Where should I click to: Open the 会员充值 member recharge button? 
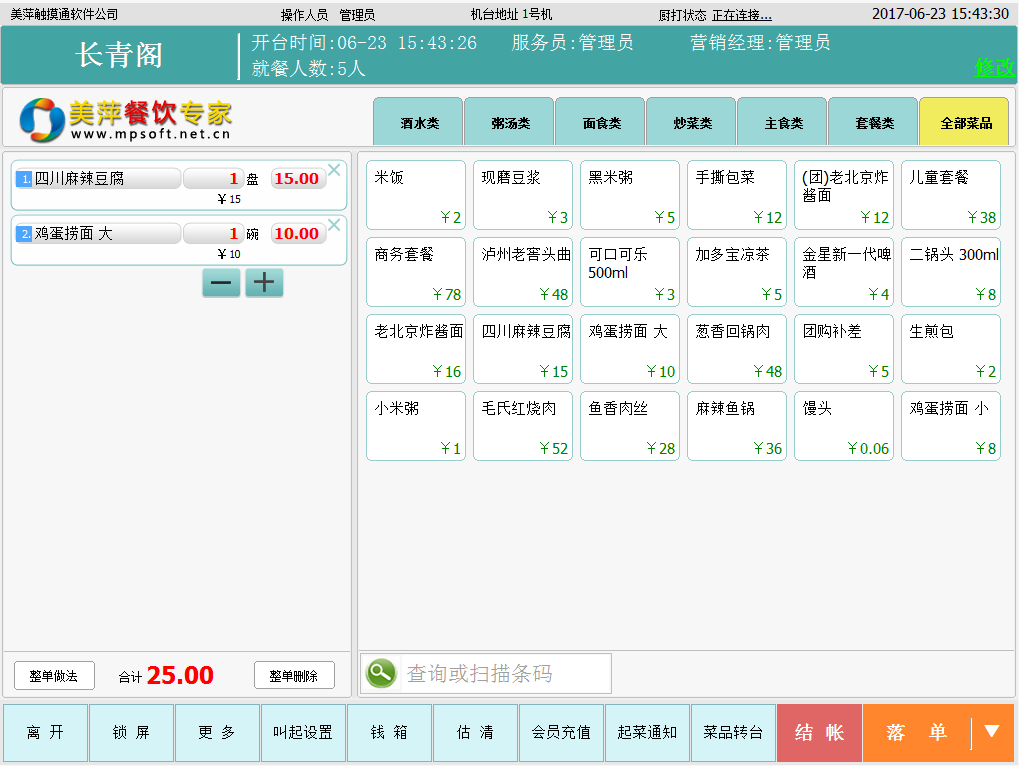pyautogui.click(x=561, y=733)
